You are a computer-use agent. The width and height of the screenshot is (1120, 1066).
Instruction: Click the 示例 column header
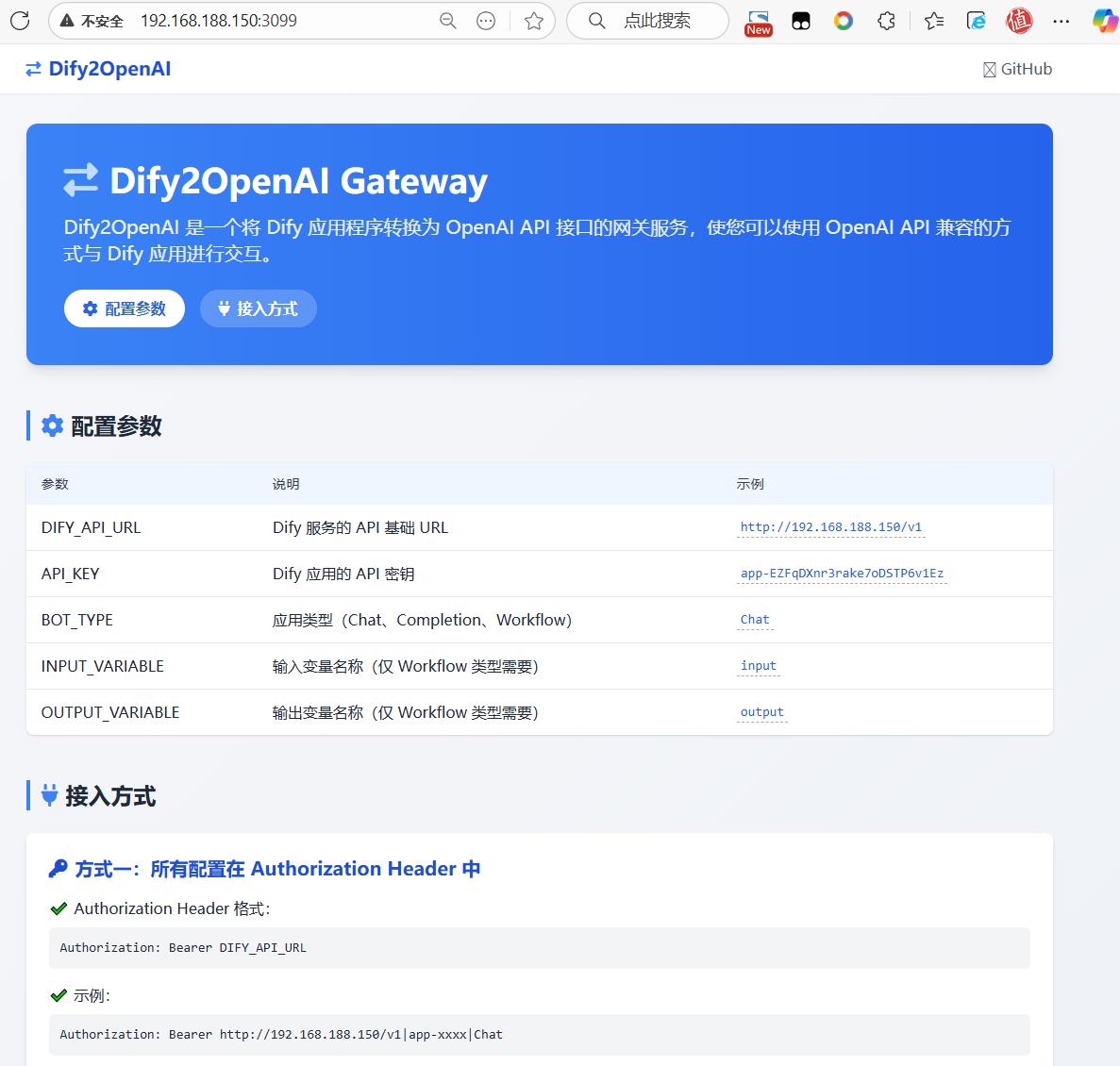tap(750, 484)
